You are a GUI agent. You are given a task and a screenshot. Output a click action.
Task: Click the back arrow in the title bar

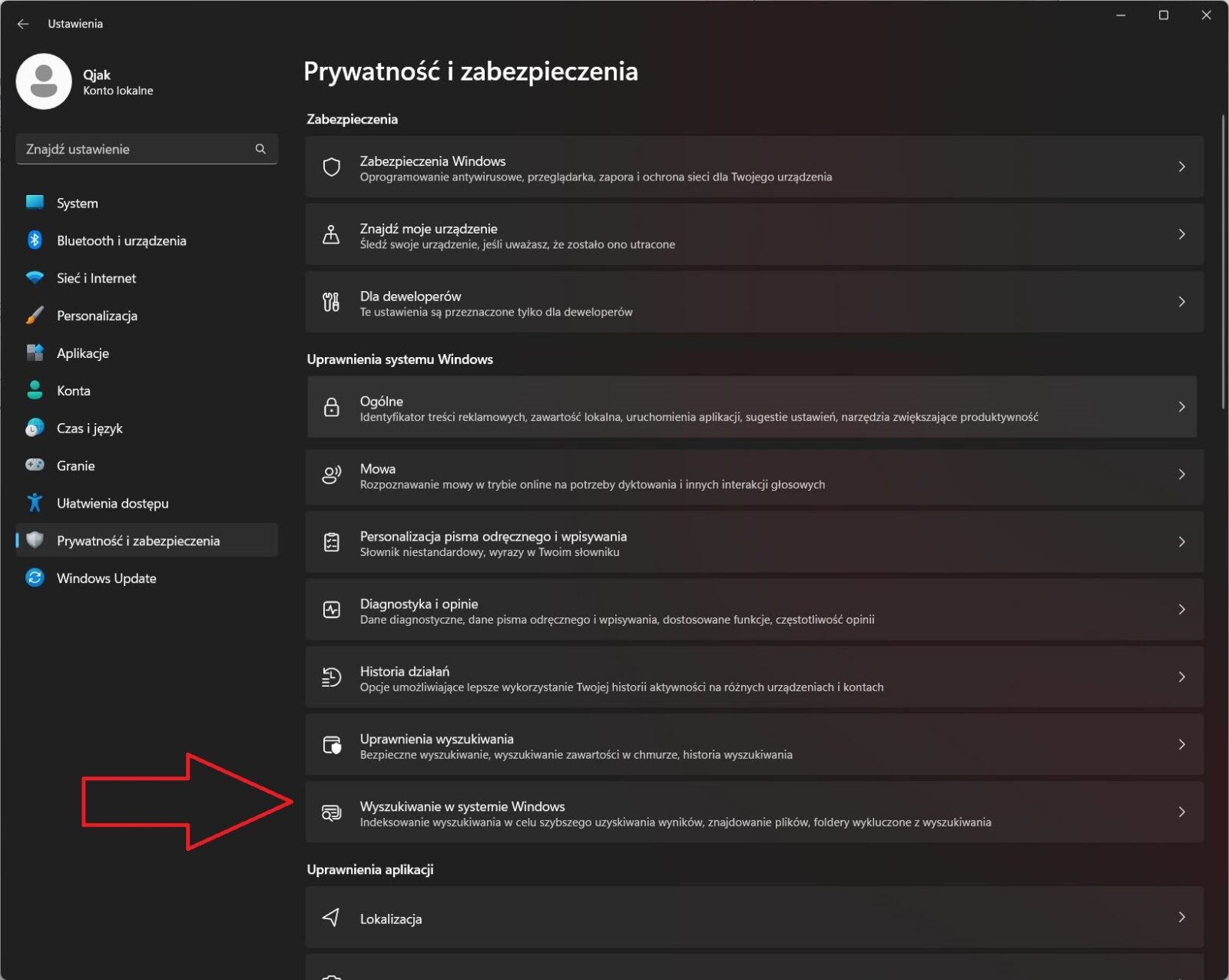tap(23, 24)
